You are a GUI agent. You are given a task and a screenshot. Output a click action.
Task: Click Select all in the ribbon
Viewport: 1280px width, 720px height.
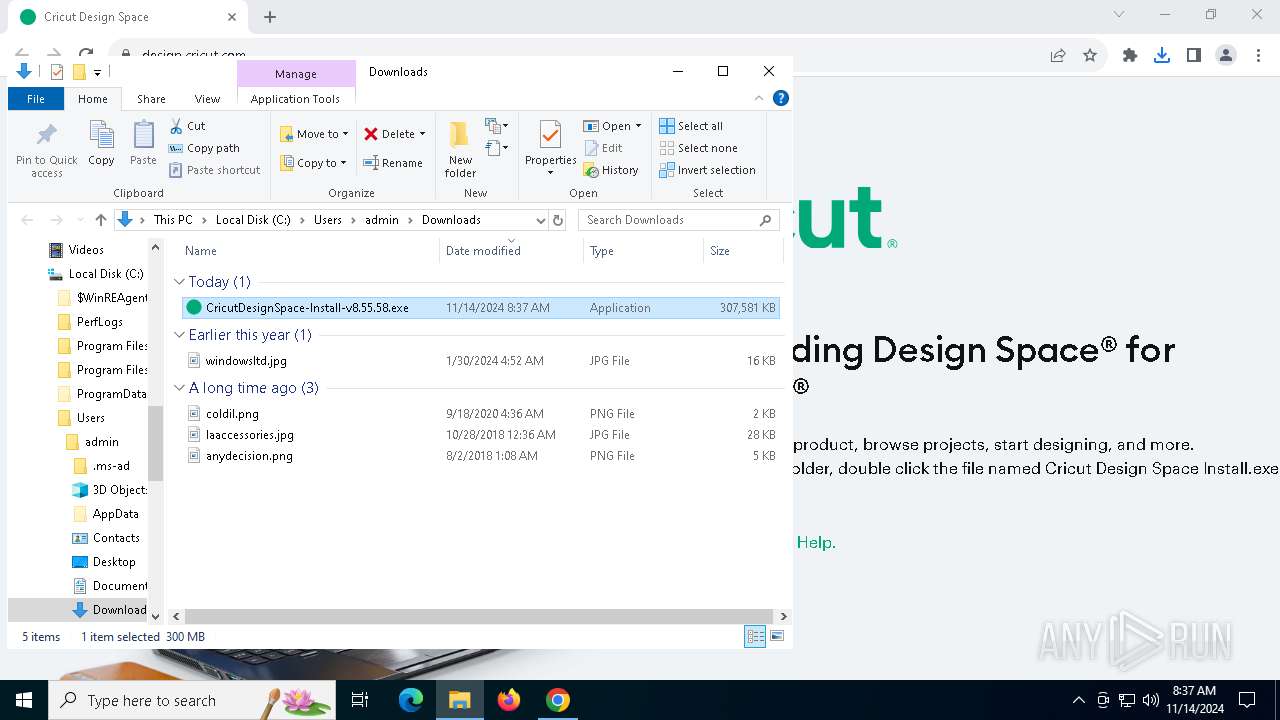690,126
